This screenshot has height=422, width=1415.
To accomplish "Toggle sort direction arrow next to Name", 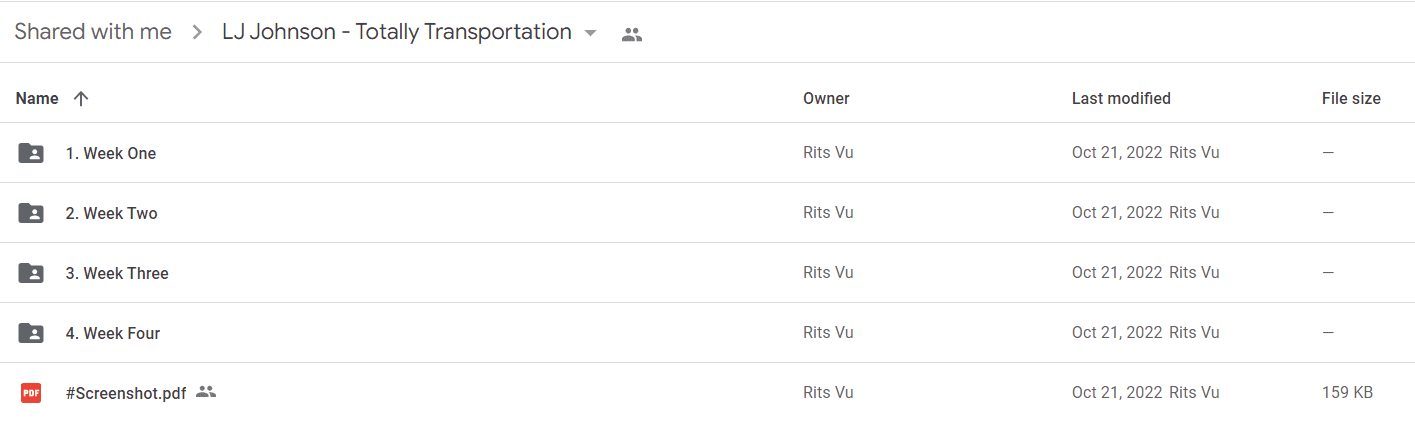I will pyautogui.click(x=82, y=98).
